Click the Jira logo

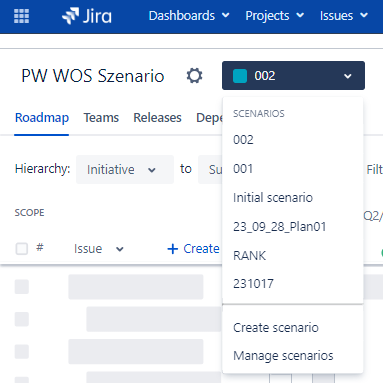click(87, 16)
